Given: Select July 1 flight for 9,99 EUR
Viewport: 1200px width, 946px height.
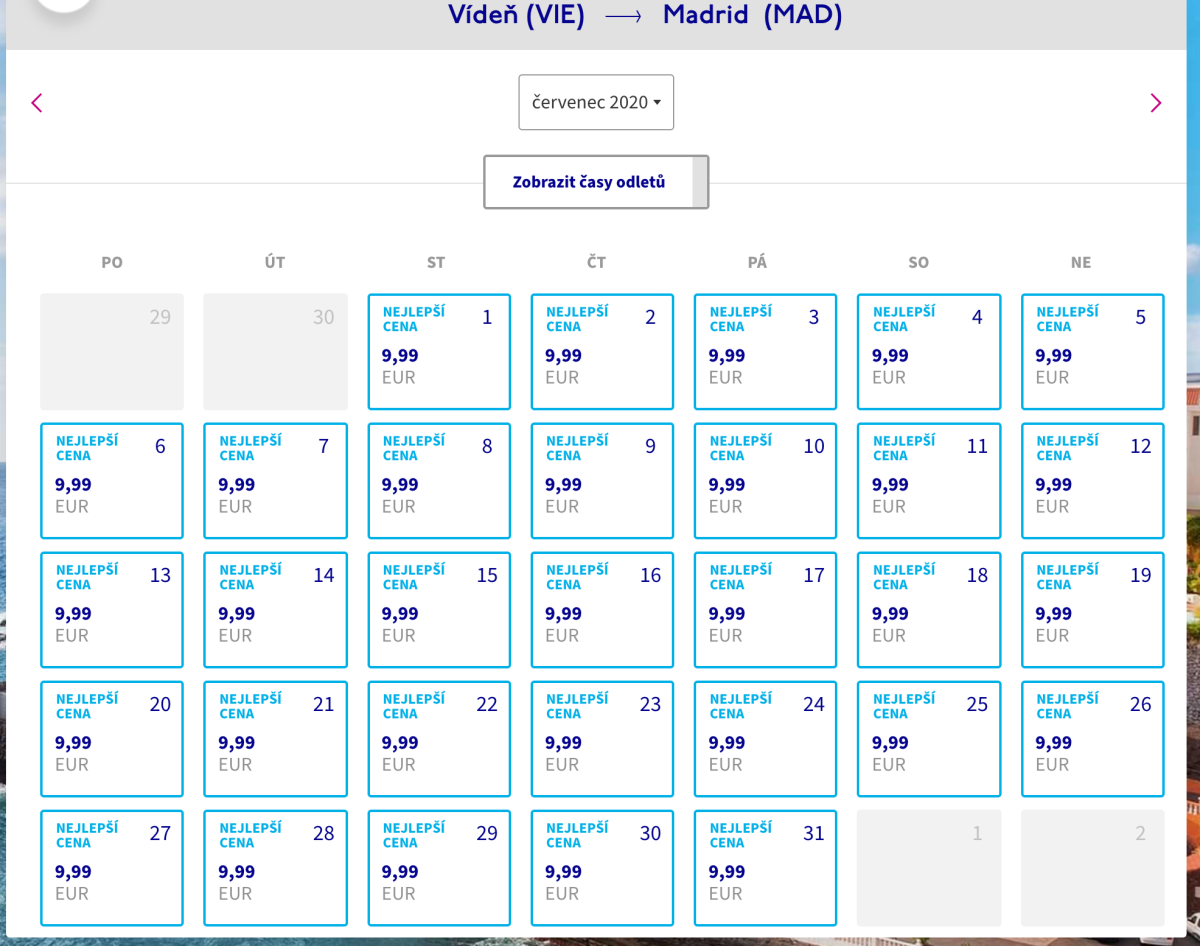Looking at the screenshot, I should [x=439, y=351].
